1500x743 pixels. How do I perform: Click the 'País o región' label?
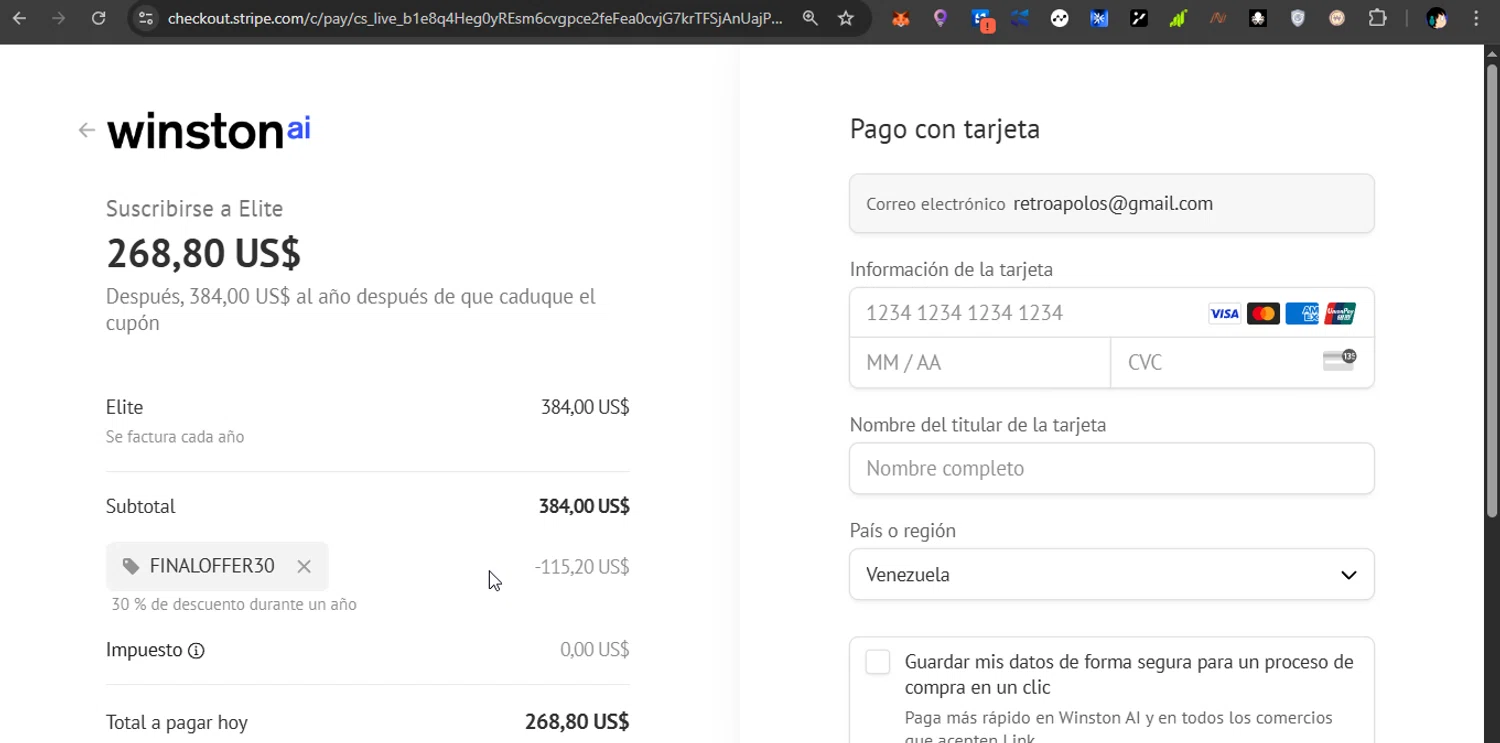coord(903,531)
